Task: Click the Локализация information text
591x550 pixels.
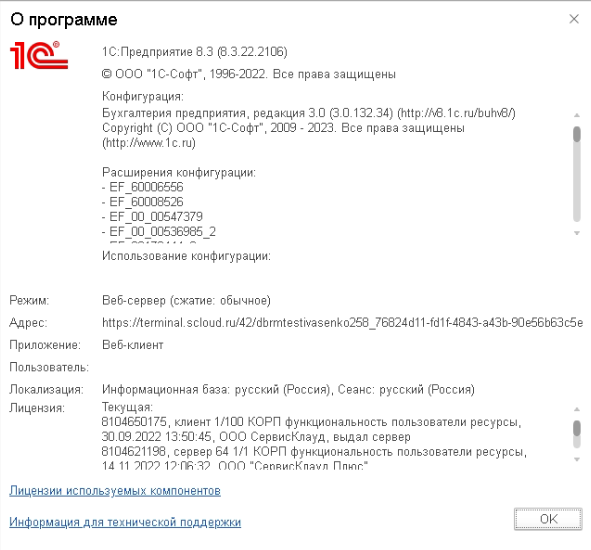Action: click(x=288, y=389)
